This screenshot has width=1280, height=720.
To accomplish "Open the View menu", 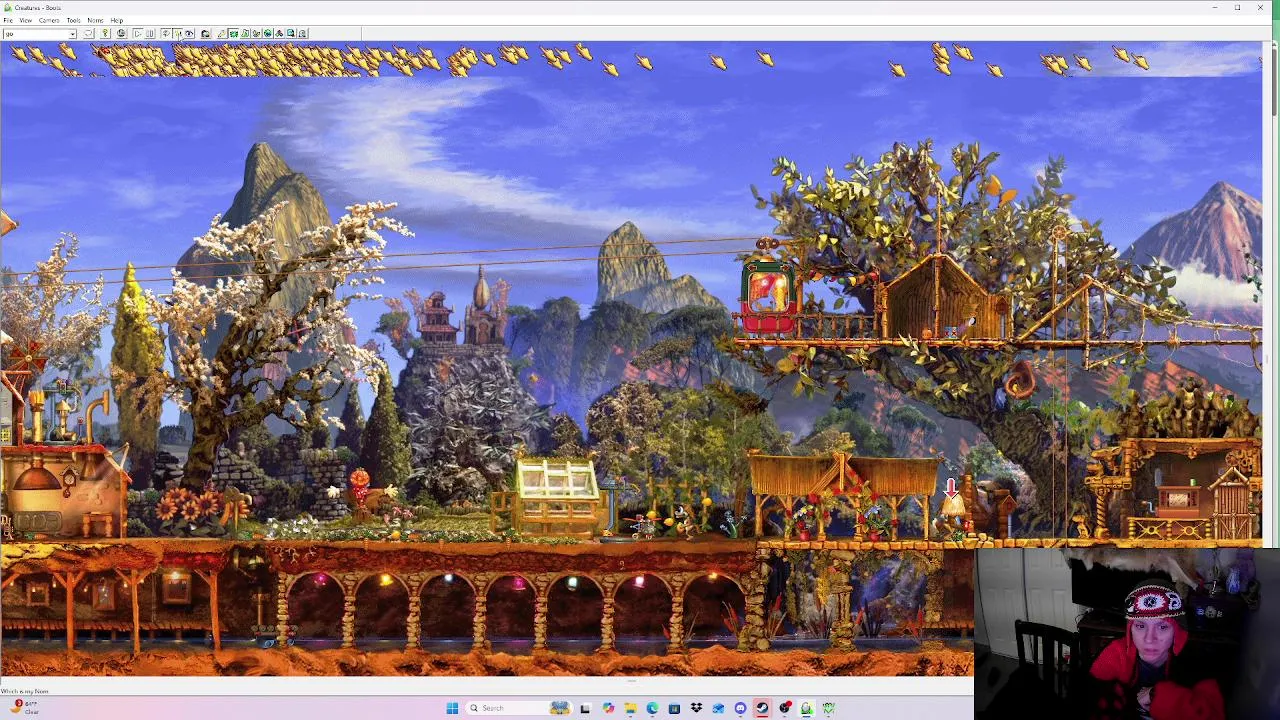I will 25,20.
